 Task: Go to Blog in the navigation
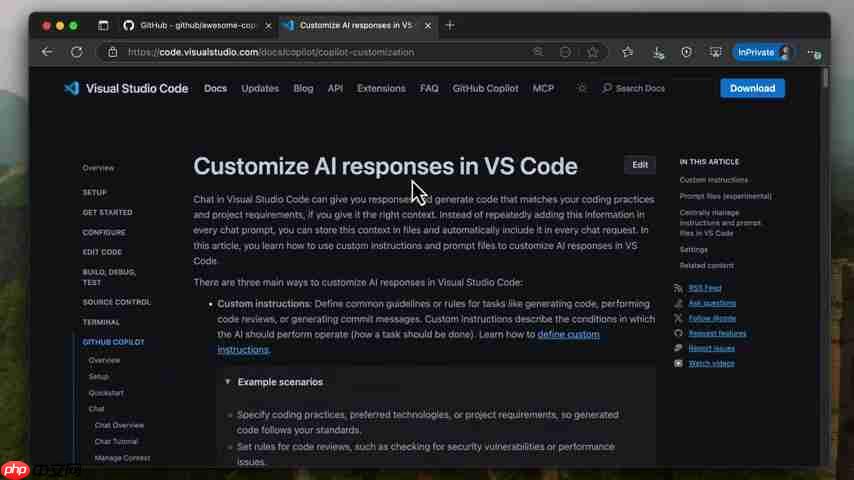(x=303, y=88)
